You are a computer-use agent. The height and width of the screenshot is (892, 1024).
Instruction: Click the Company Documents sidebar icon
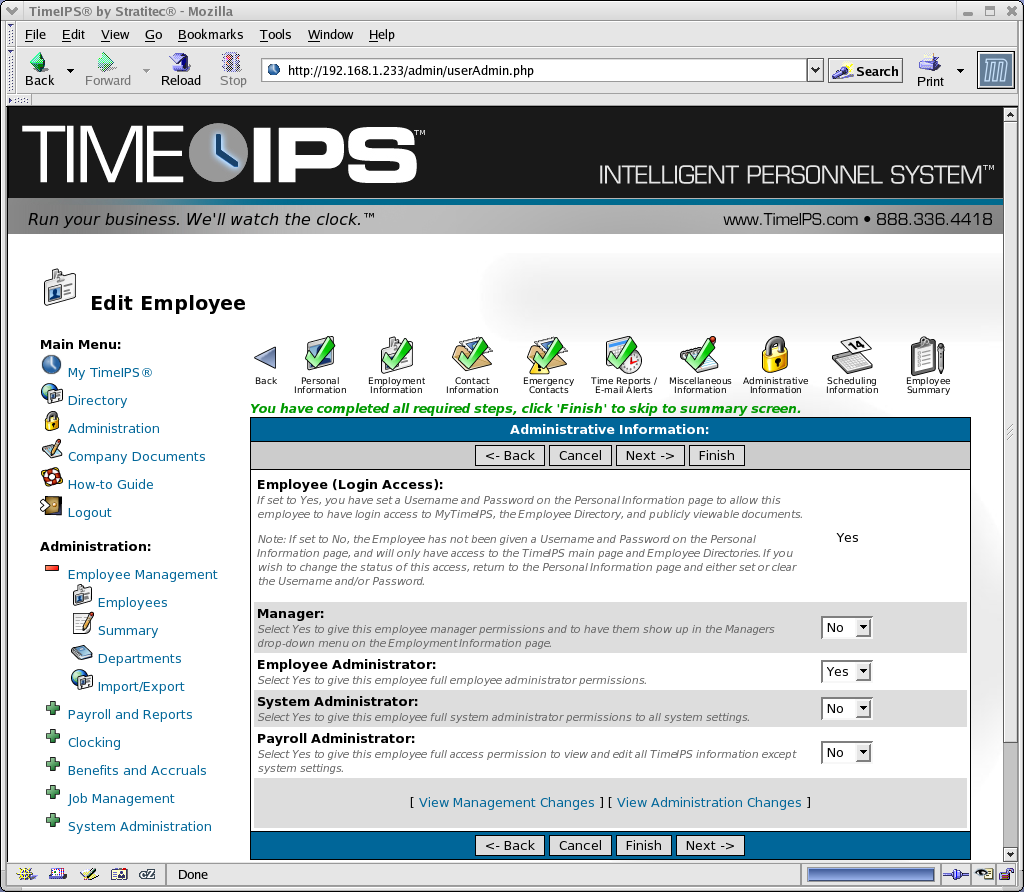(52, 449)
